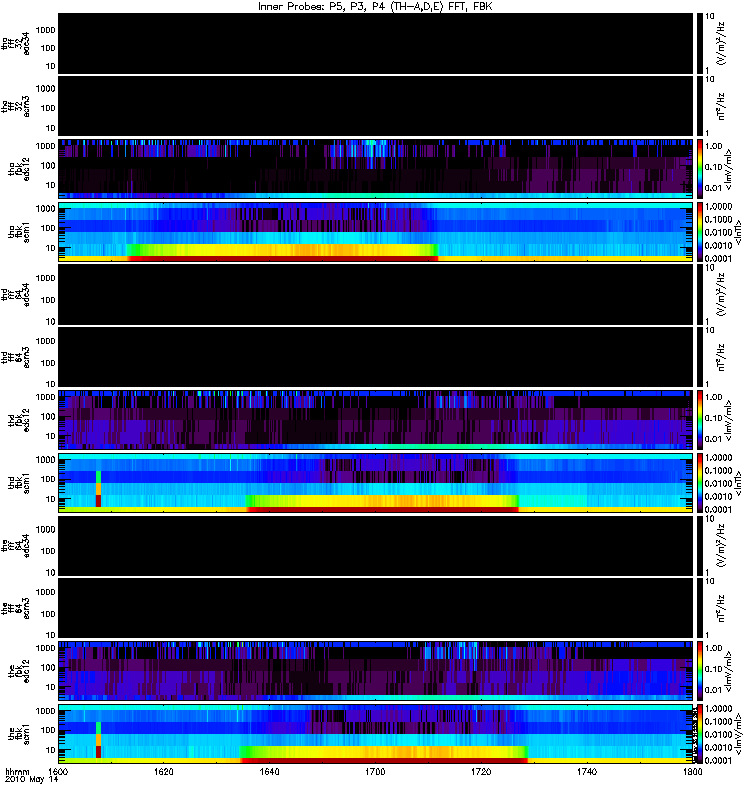
Task: Click the the fbk scm1 spectrogram panel
Action: tap(375, 734)
